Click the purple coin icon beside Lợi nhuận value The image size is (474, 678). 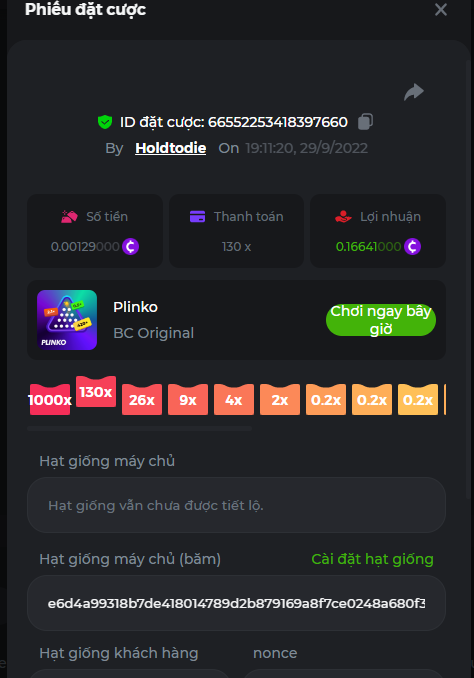412,246
